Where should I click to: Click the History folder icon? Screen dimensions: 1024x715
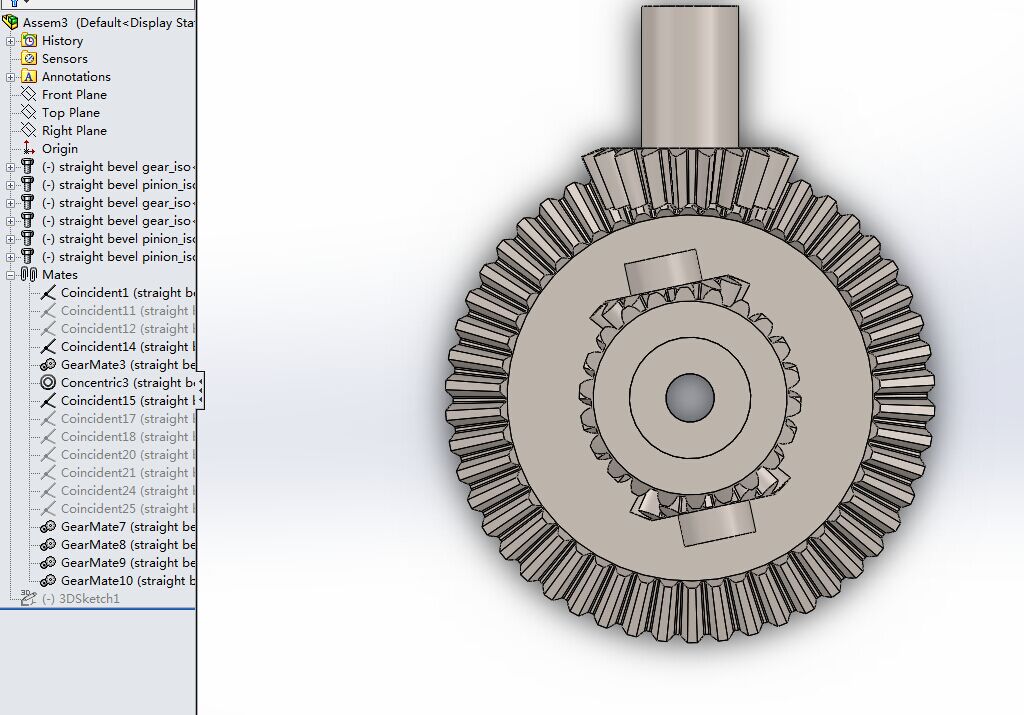coord(29,40)
